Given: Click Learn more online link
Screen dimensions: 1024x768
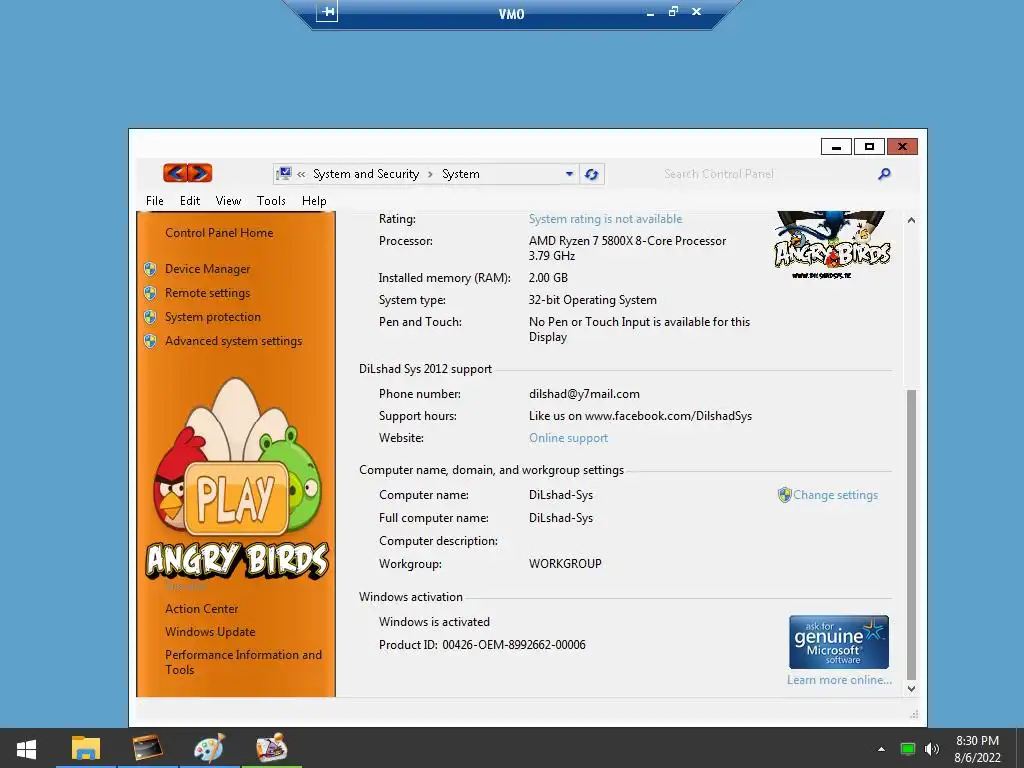Looking at the screenshot, I should click(839, 680).
